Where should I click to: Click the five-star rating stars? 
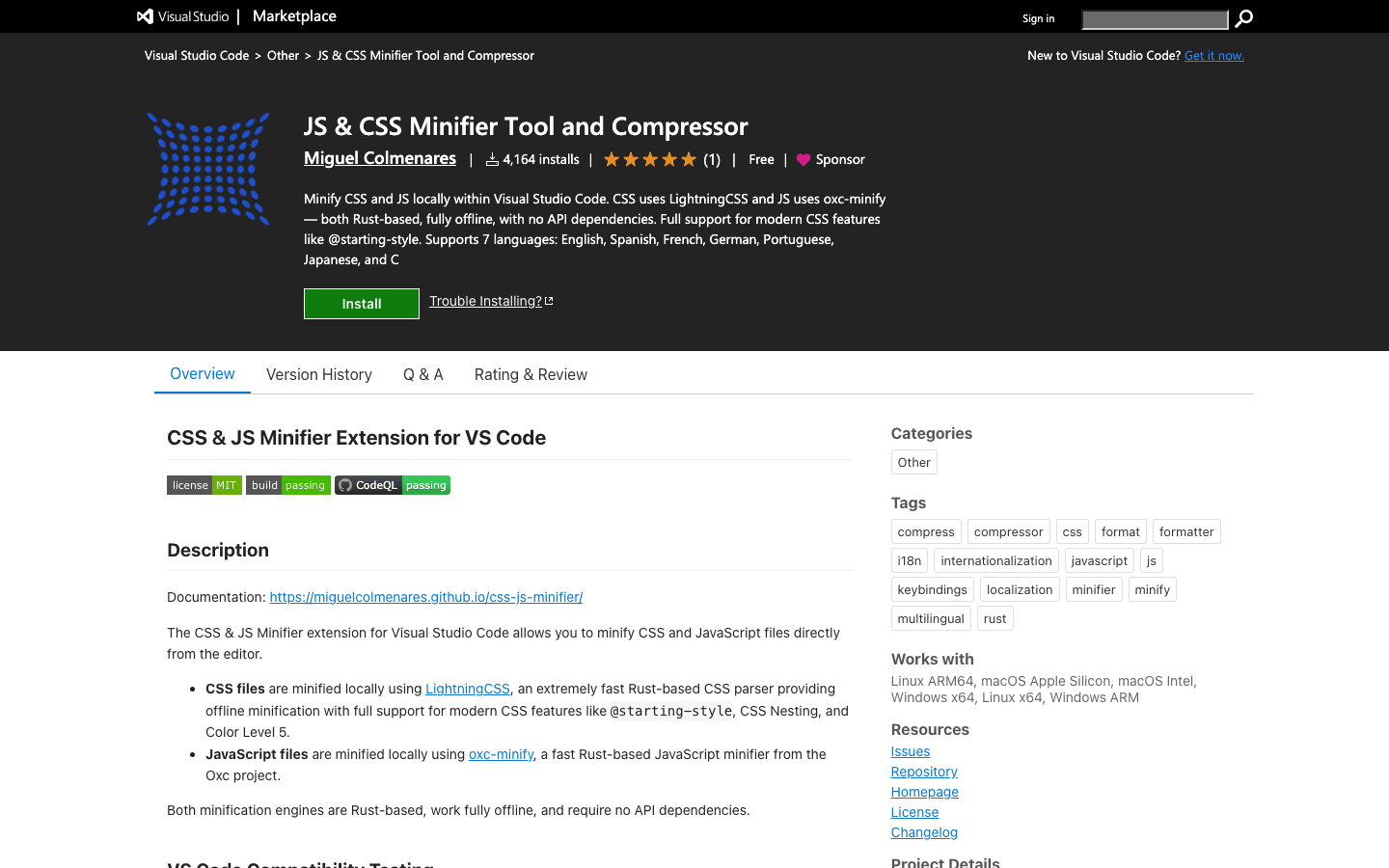coord(650,160)
